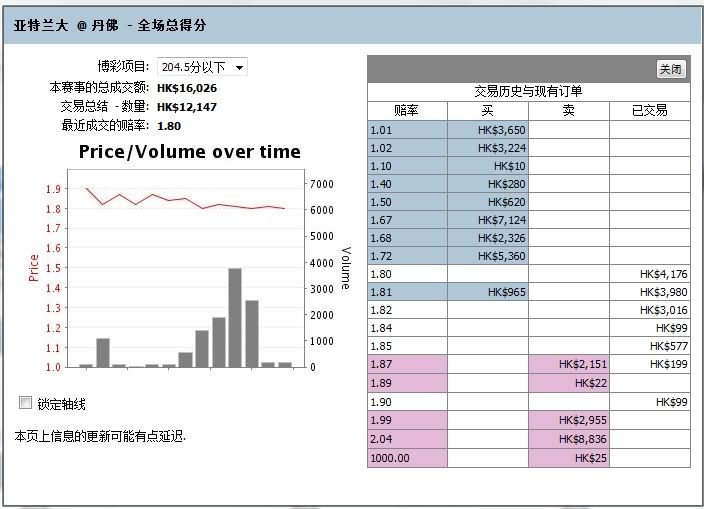
Task: Click the 关闭 button
Action: coord(671,69)
